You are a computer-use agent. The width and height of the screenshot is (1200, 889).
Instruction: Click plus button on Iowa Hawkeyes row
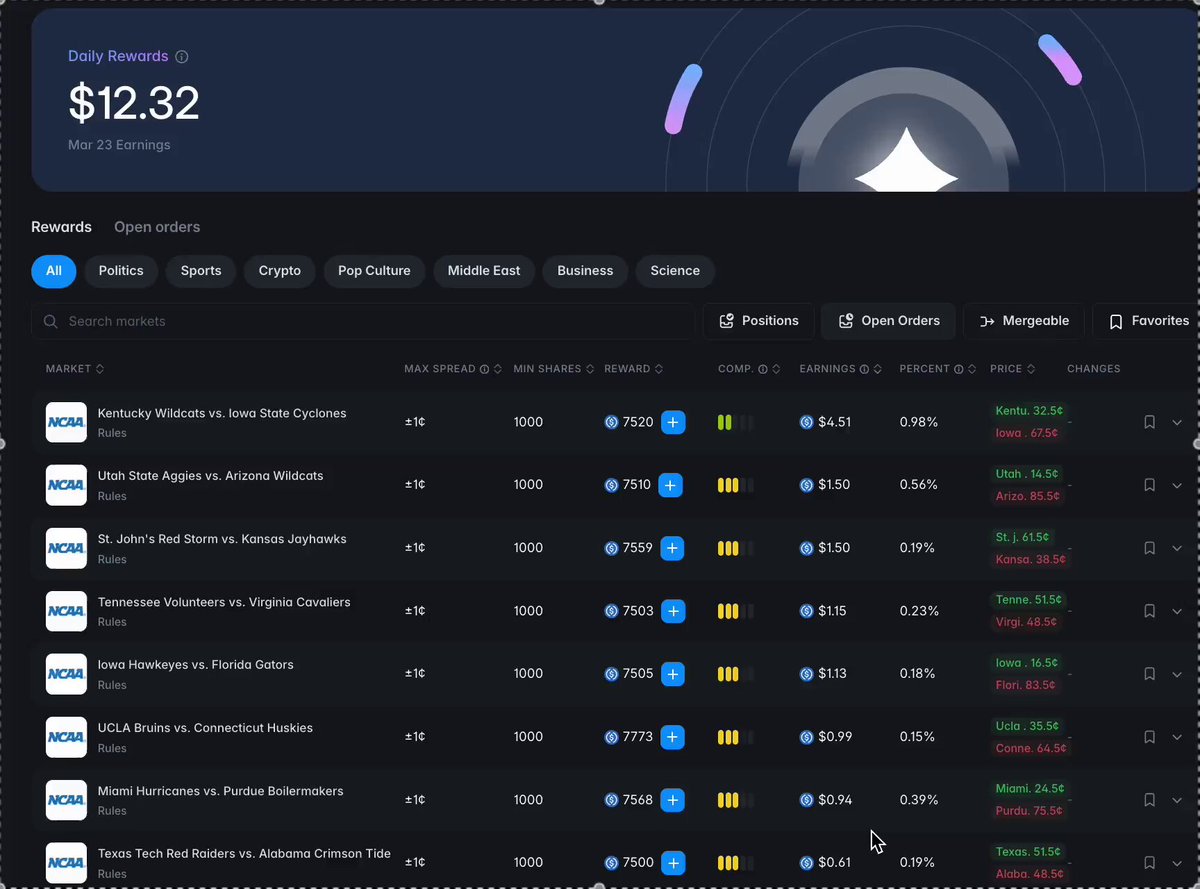pyautogui.click(x=673, y=674)
